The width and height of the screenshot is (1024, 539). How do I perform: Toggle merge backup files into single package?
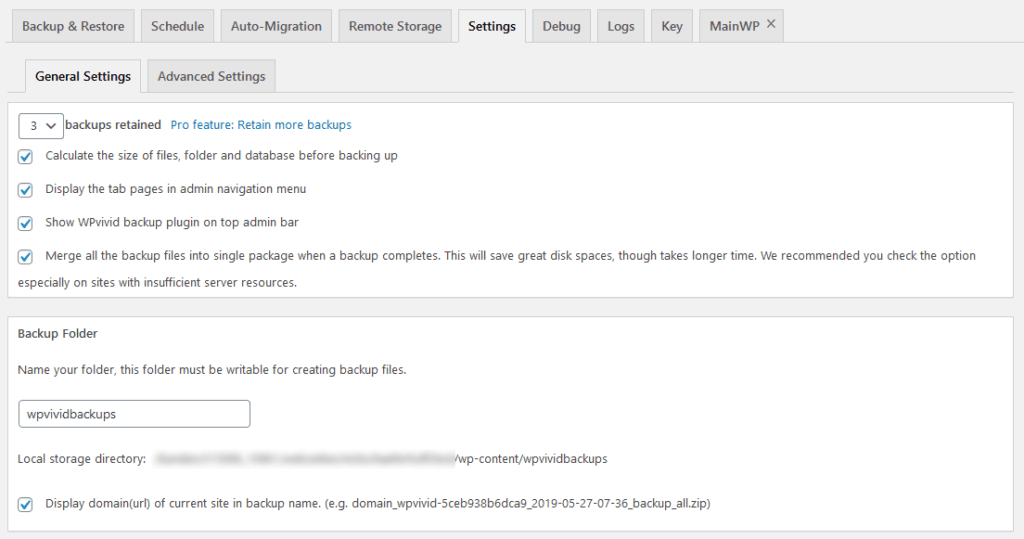[25, 256]
